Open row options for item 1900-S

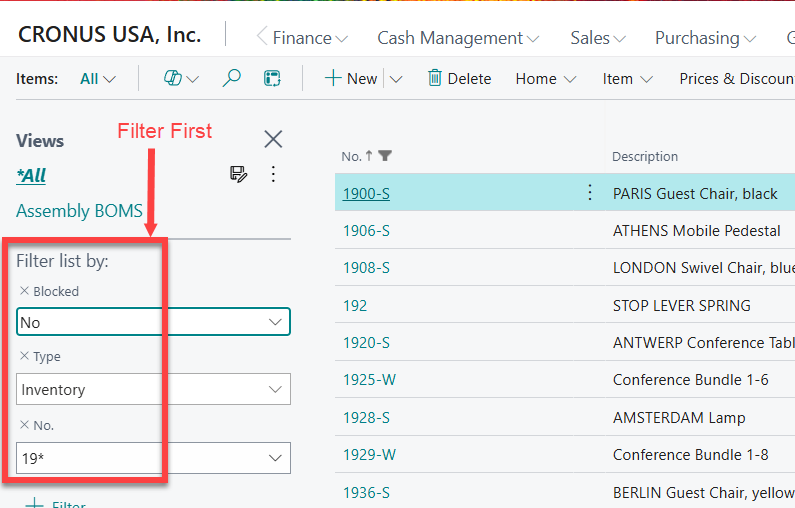(x=590, y=192)
